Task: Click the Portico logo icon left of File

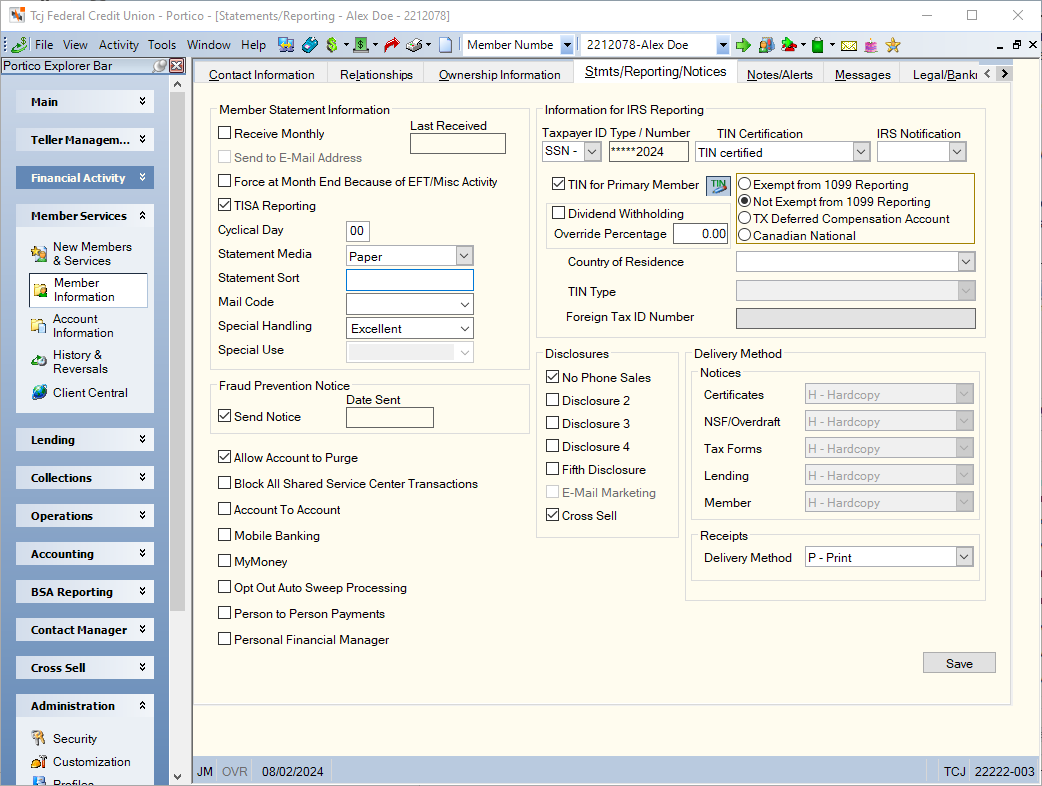Action: click(19, 45)
